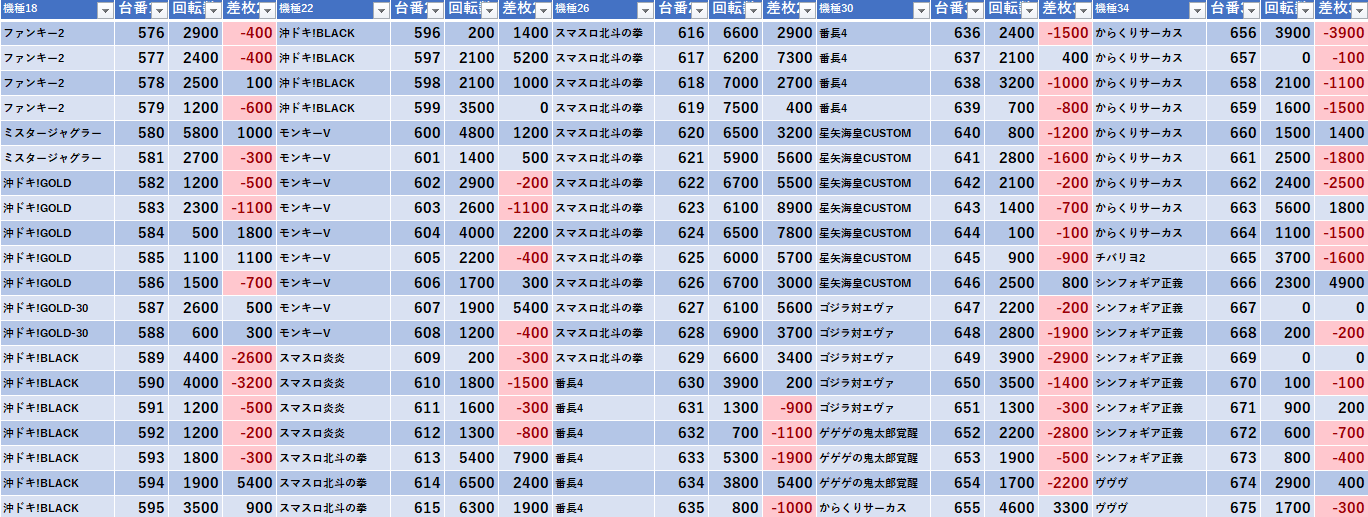1368x517 pixels.
Task: Select the ヴヴヴ cell in row 674
Action: click(x=1148, y=483)
